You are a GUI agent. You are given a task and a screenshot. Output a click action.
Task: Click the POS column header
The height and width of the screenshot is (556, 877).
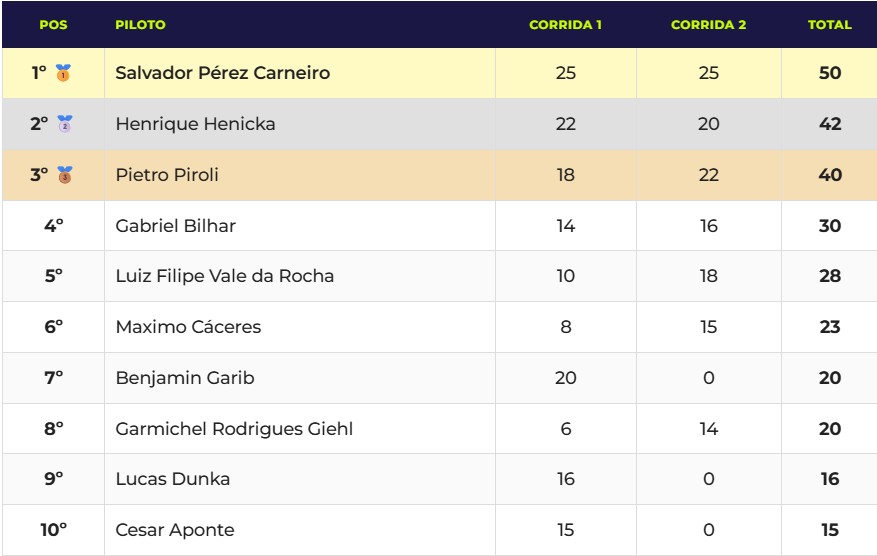tap(53, 25)
